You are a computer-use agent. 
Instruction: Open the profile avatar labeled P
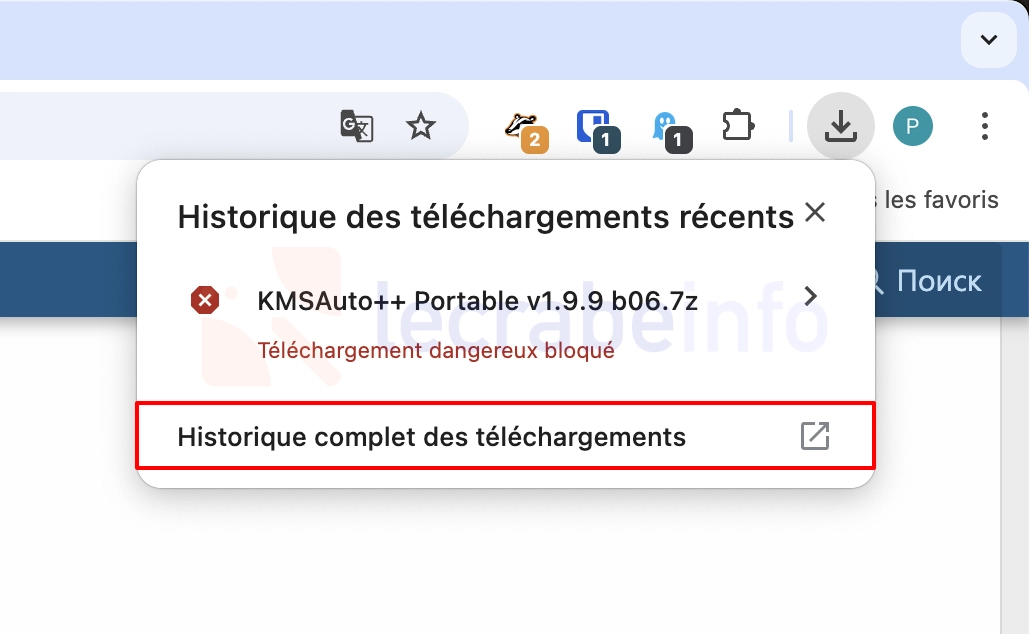coord(912,126)
